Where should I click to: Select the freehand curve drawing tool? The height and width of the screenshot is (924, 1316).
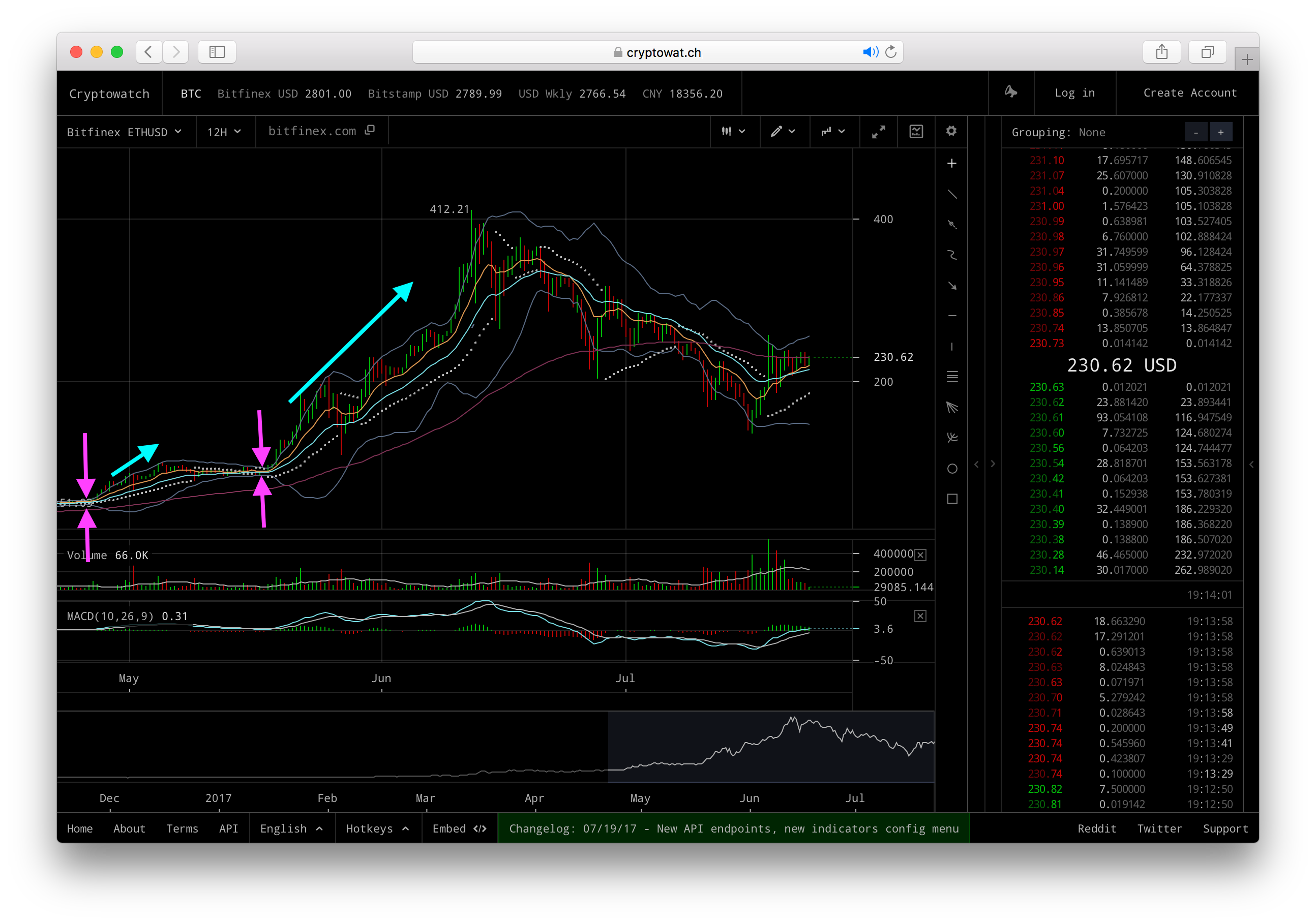coord(951,255)
